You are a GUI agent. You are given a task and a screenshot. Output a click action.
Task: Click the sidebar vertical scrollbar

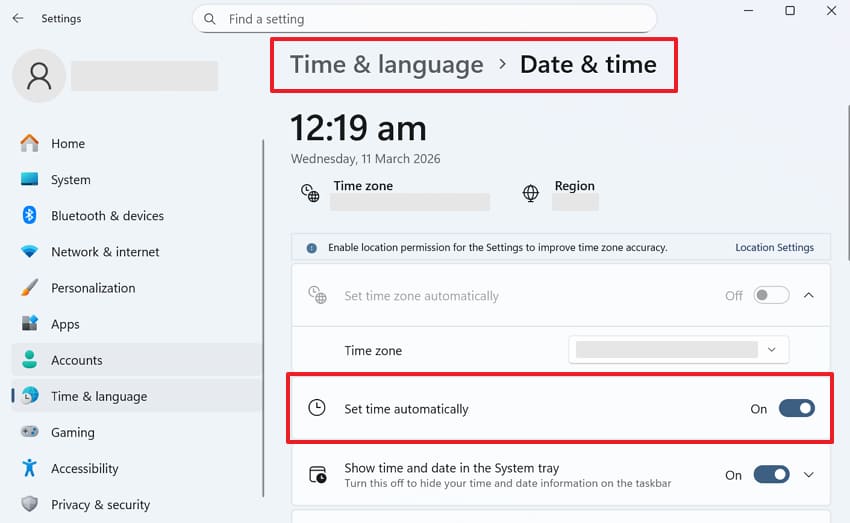pos(263,318)
